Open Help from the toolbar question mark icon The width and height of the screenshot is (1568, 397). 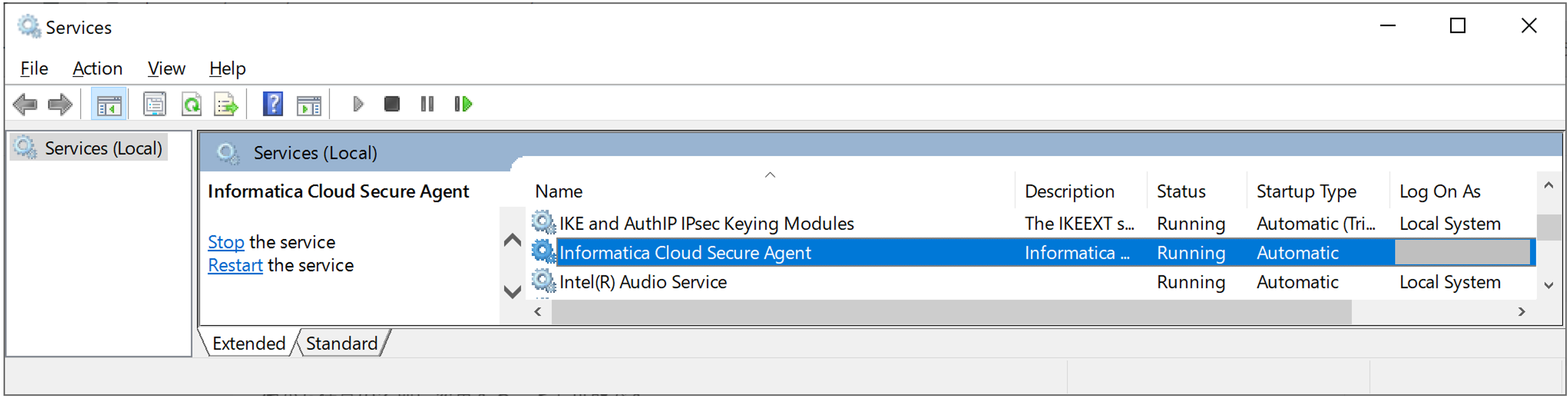[272, 103]
